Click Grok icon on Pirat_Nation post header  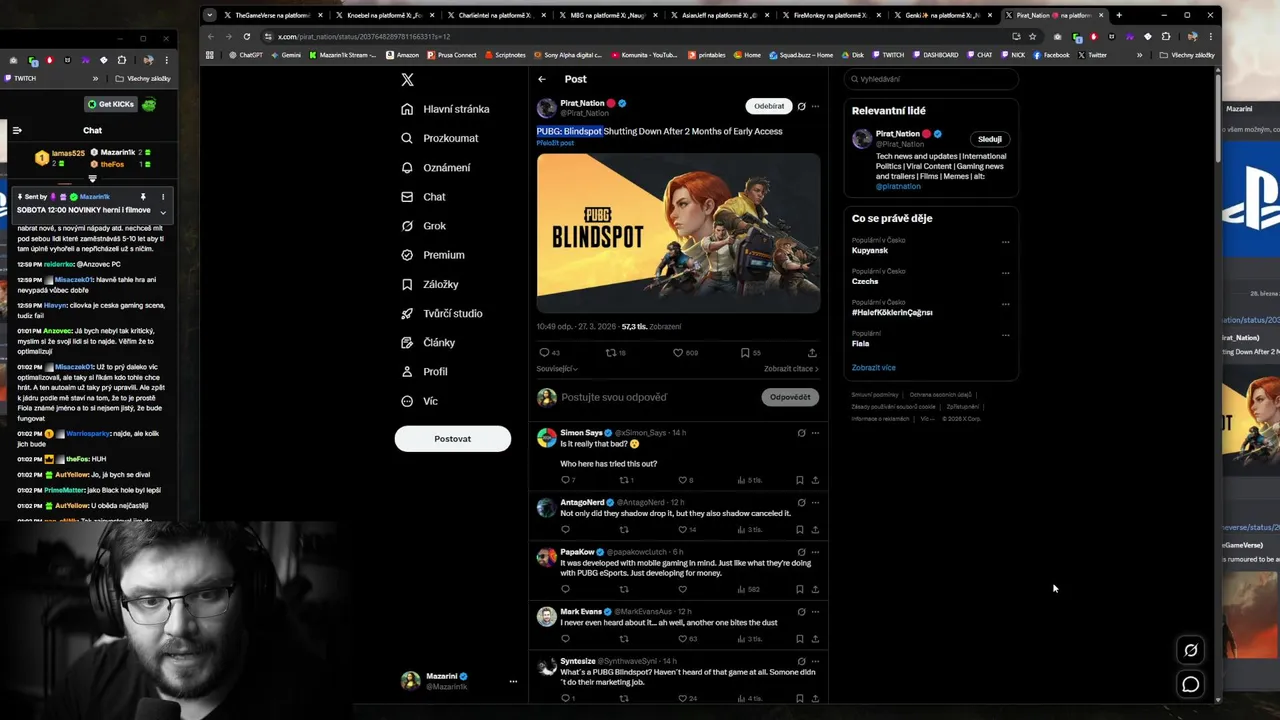(801, 106)
